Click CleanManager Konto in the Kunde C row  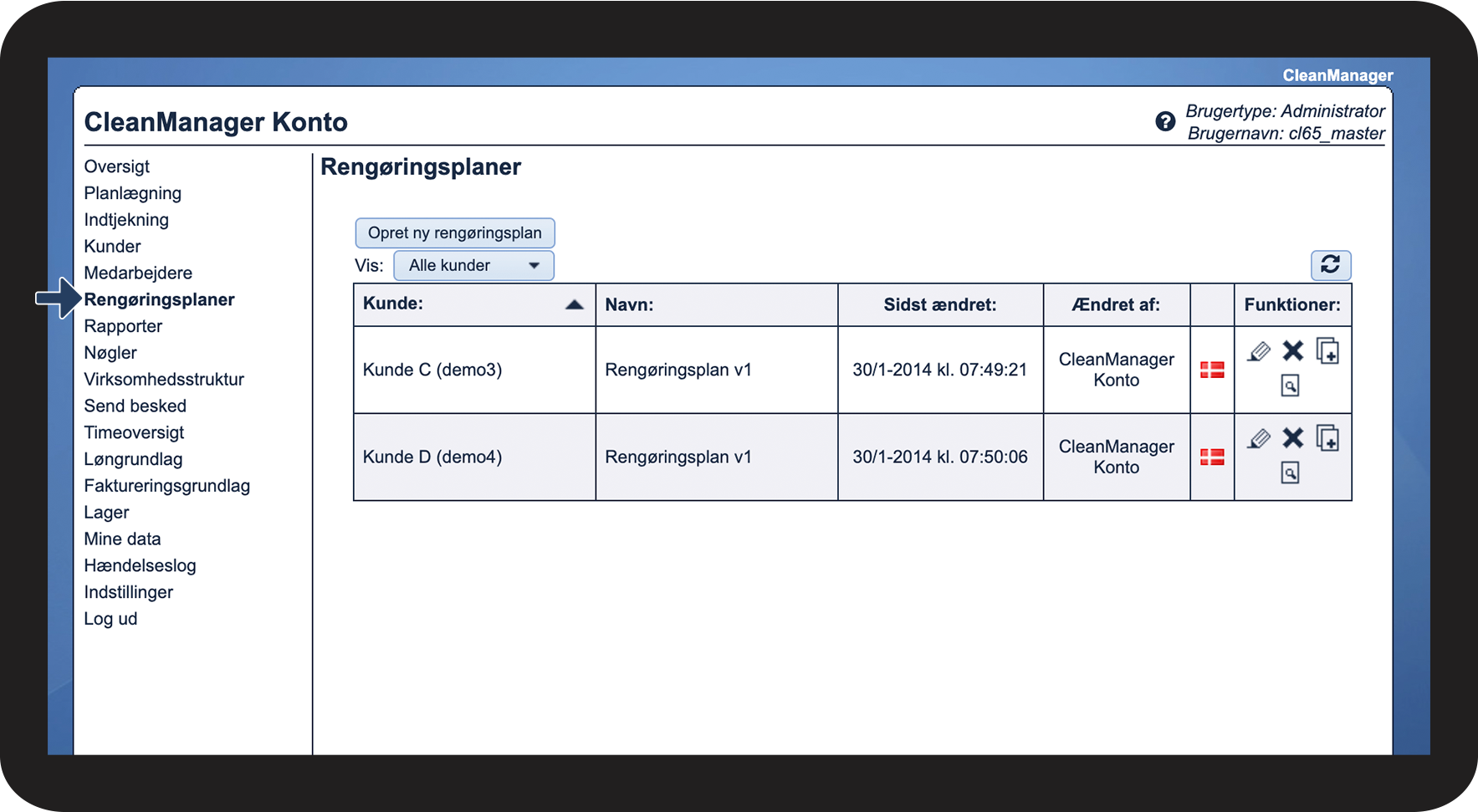tap(1116, 370)
